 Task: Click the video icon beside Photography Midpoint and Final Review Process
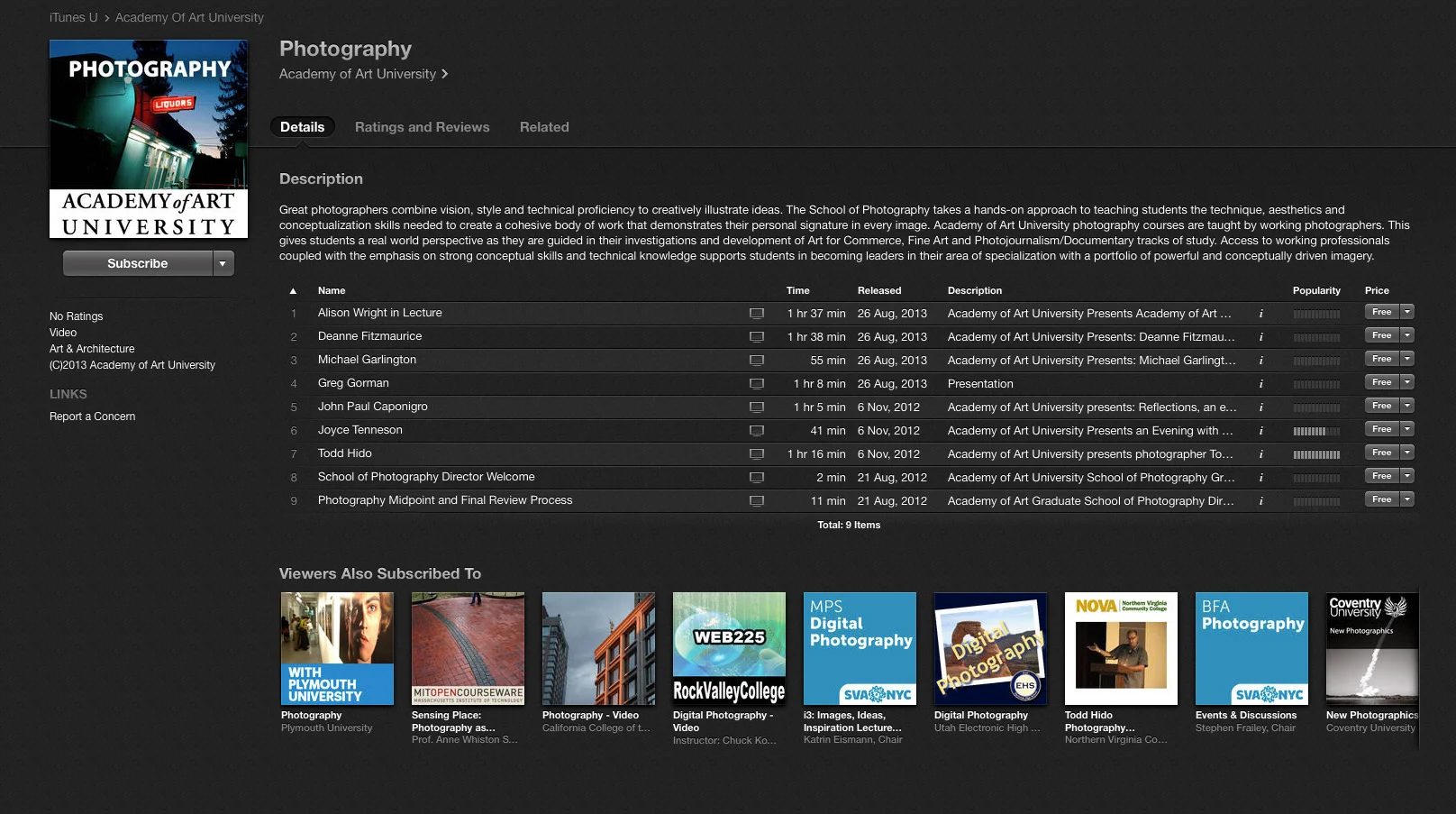758,500
